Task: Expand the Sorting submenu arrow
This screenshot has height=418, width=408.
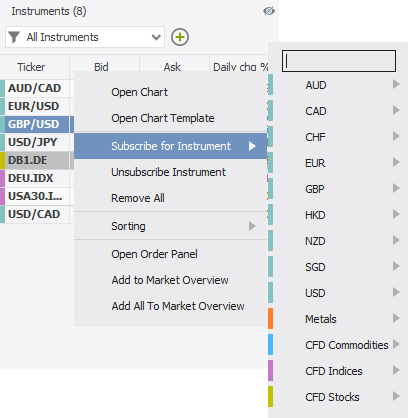Action: coord(252,226)
